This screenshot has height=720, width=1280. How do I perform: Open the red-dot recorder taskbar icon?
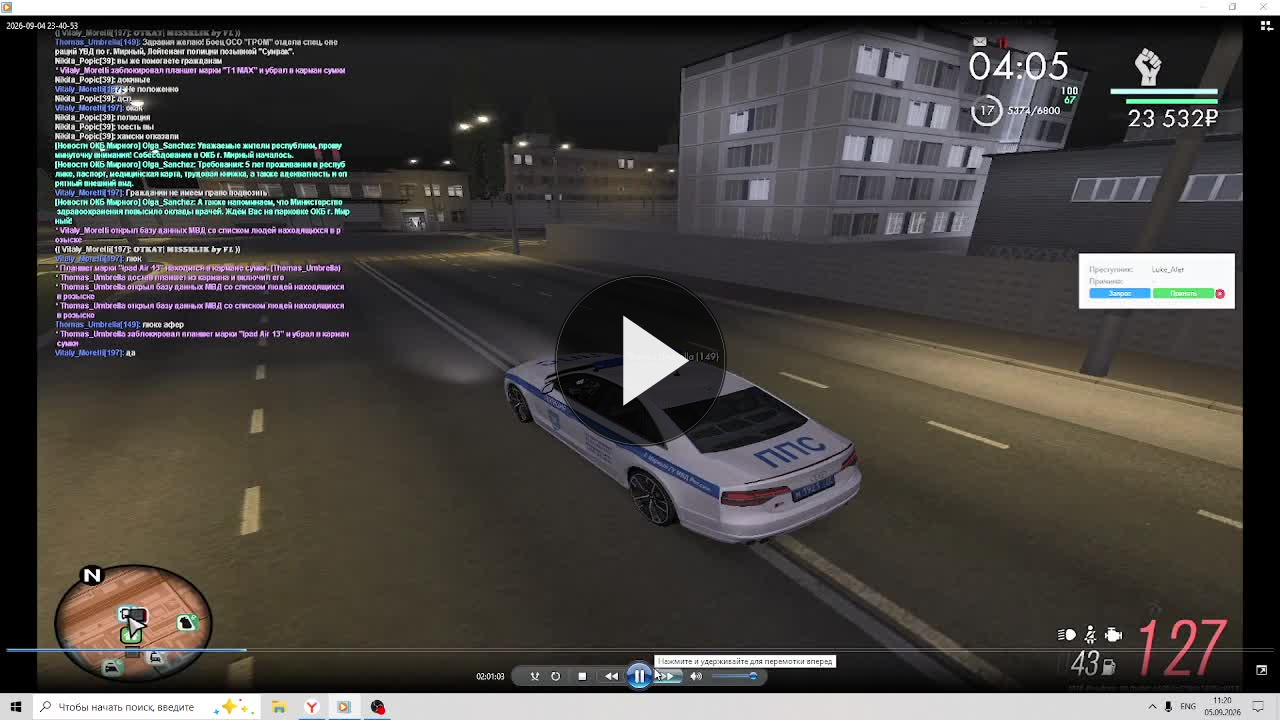click(x=377, y=707)
